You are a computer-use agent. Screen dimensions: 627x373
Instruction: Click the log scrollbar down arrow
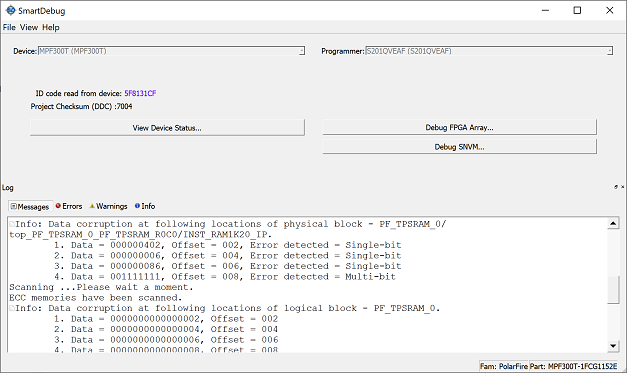[x=613, y=346]
